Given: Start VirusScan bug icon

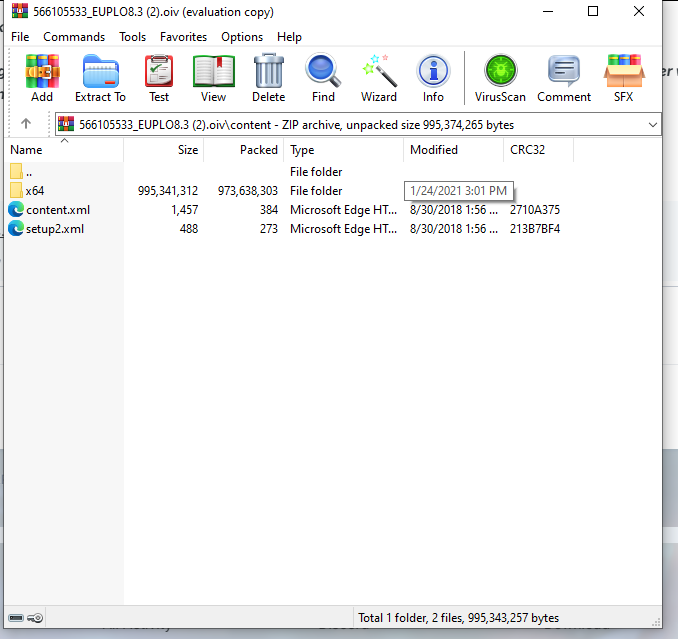Looking at the screenshot, I should pos(500,70).
